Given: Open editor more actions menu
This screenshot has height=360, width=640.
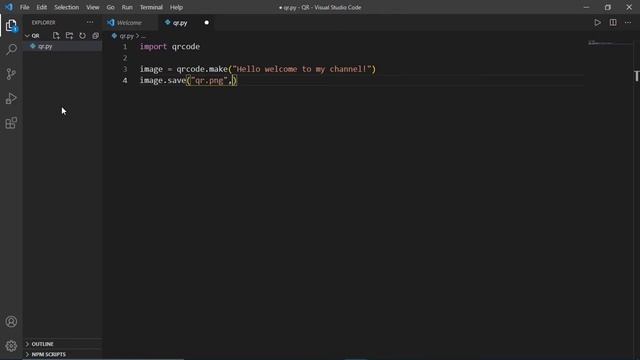Looking at the screenshot, I should pos(628,22).
